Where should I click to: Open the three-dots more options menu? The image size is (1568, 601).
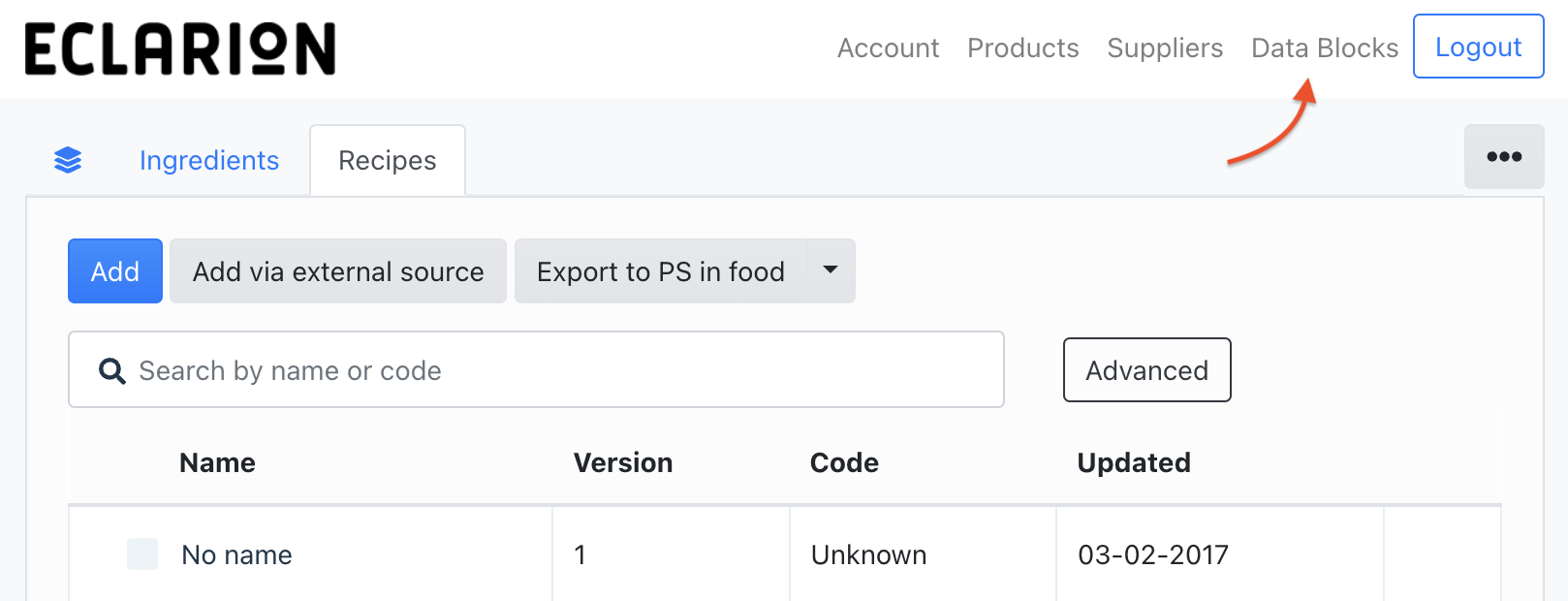pyautogui.click(x=1503, y=157)
